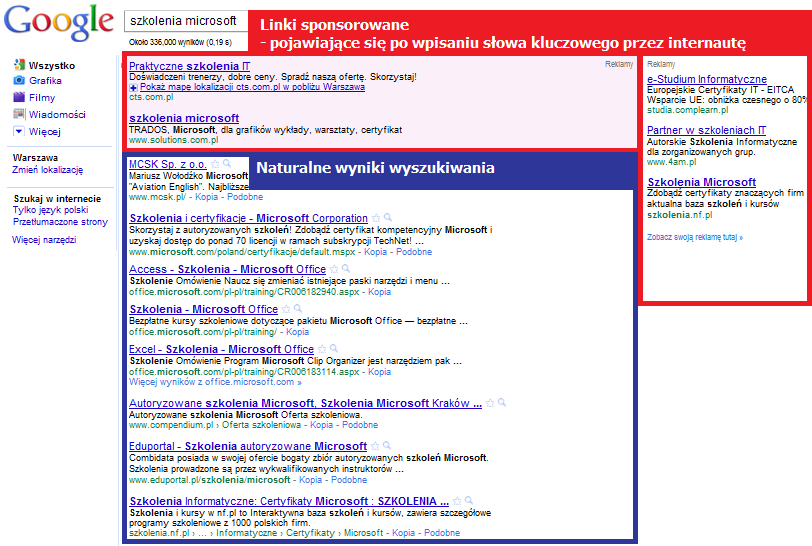Image resolution: width=812 pixels, height=546 pixels.
Task: Open Autoryzowane szkolenia Microsoft Kraków result
Action: pos(305,403)
